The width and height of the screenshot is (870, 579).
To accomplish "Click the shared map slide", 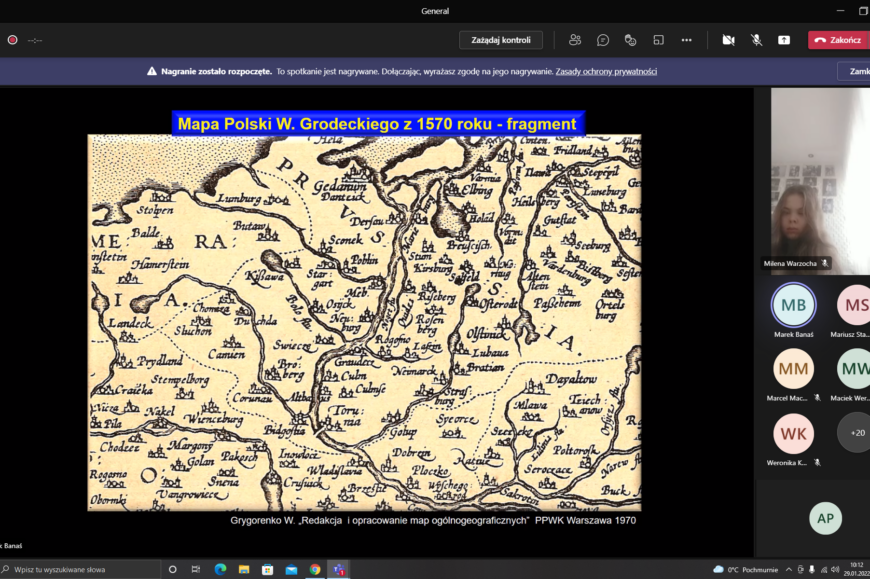I will [x=365, y=322].
